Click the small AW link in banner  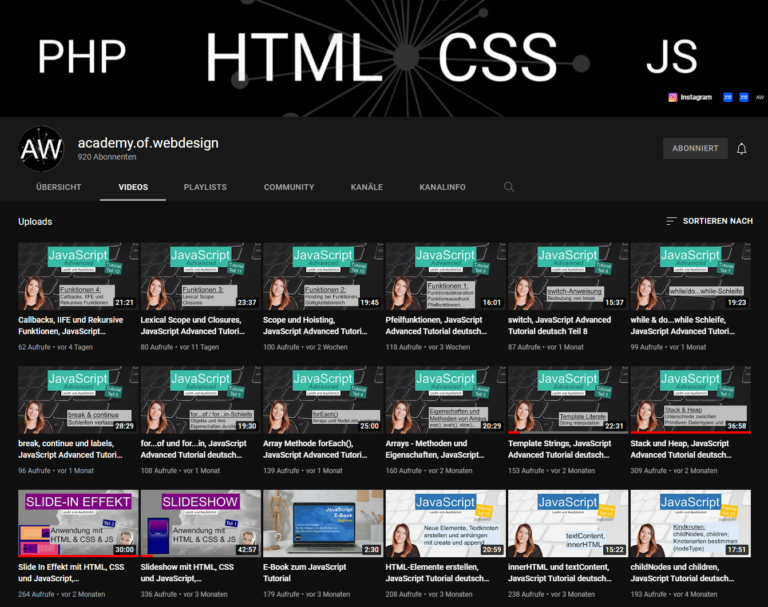tap(760, 97)
